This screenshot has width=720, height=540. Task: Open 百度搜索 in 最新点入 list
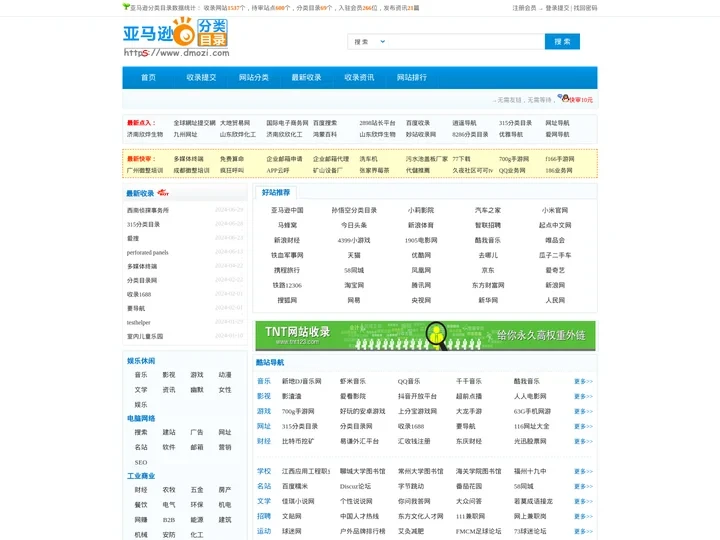pyautogui.click(x=325, y=123)
